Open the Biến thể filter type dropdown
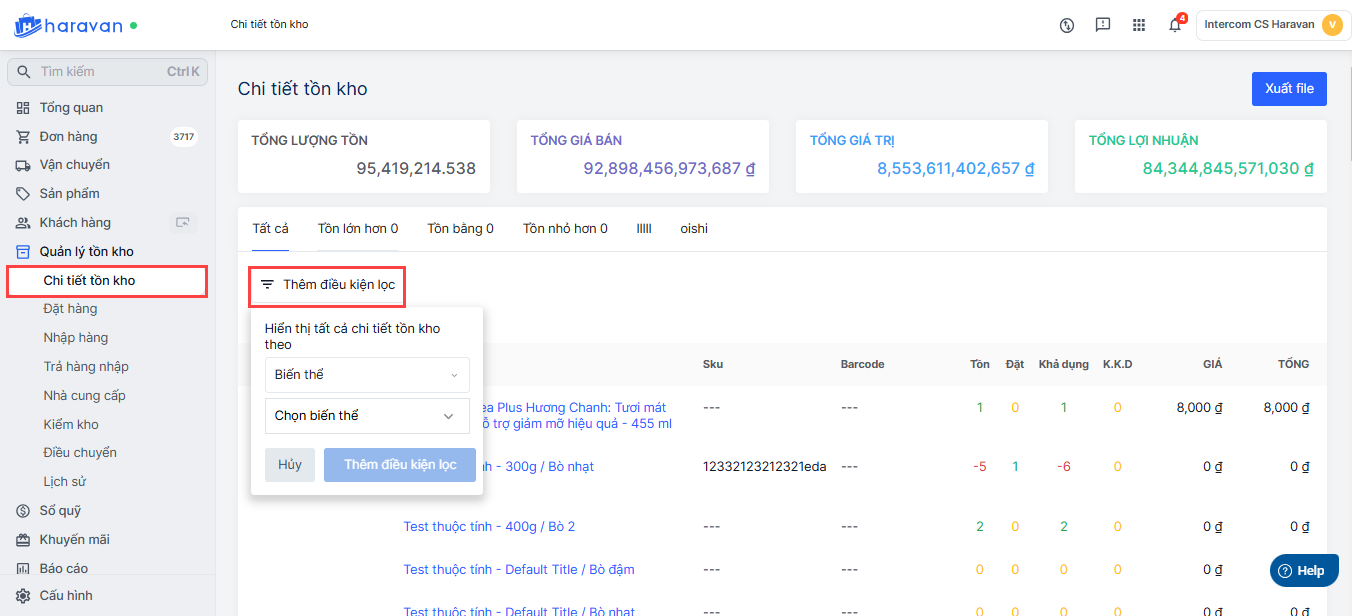The width and height of the screenshot is (1352, 616). point(366,375)
